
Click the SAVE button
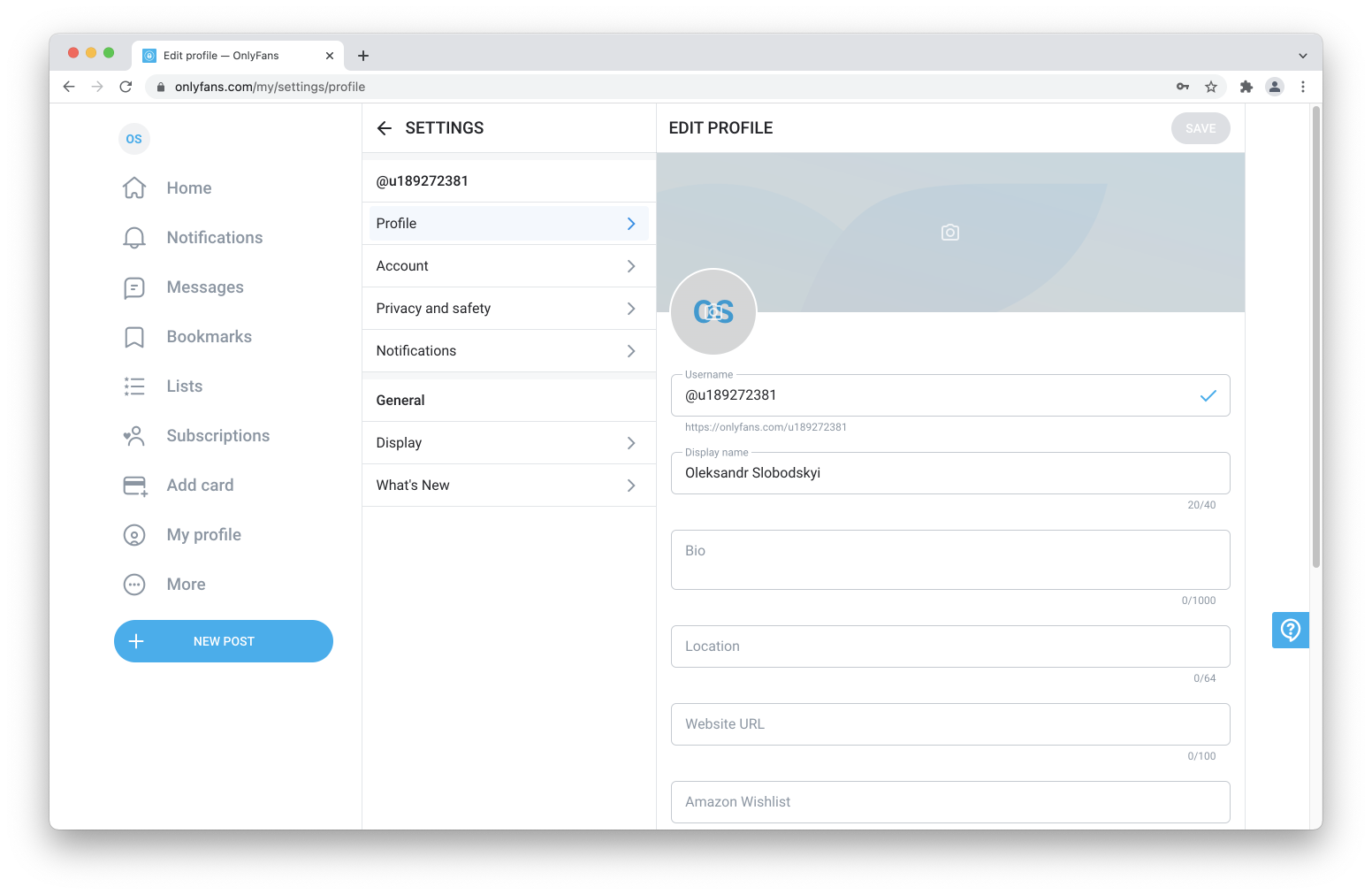(x=1200, y=128)
